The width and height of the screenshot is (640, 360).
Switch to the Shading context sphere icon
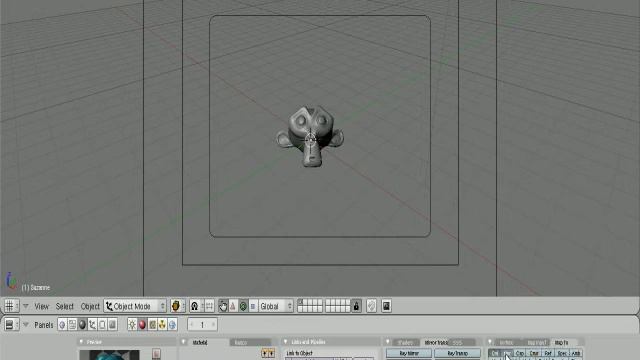click(82, 325)
